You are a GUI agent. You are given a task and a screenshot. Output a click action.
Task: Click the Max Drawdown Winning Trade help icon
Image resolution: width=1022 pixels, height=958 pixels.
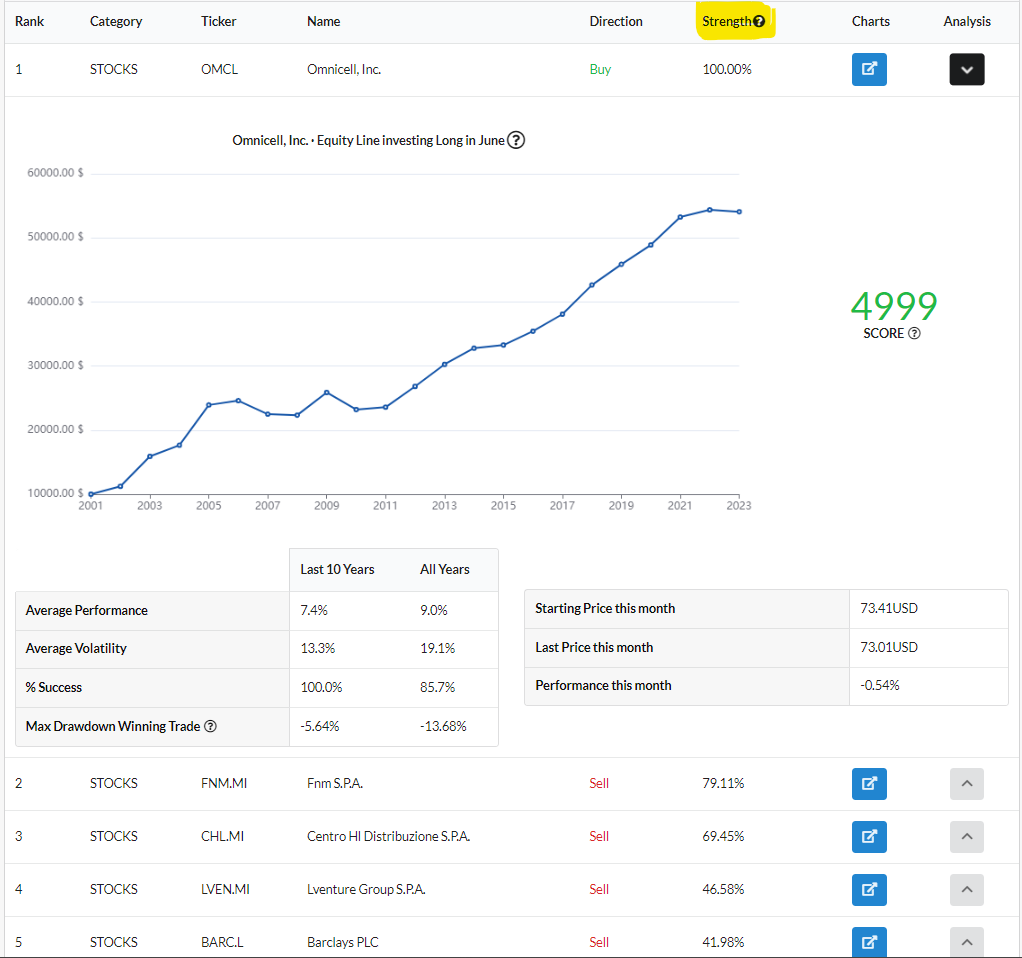tap(211, 726)
